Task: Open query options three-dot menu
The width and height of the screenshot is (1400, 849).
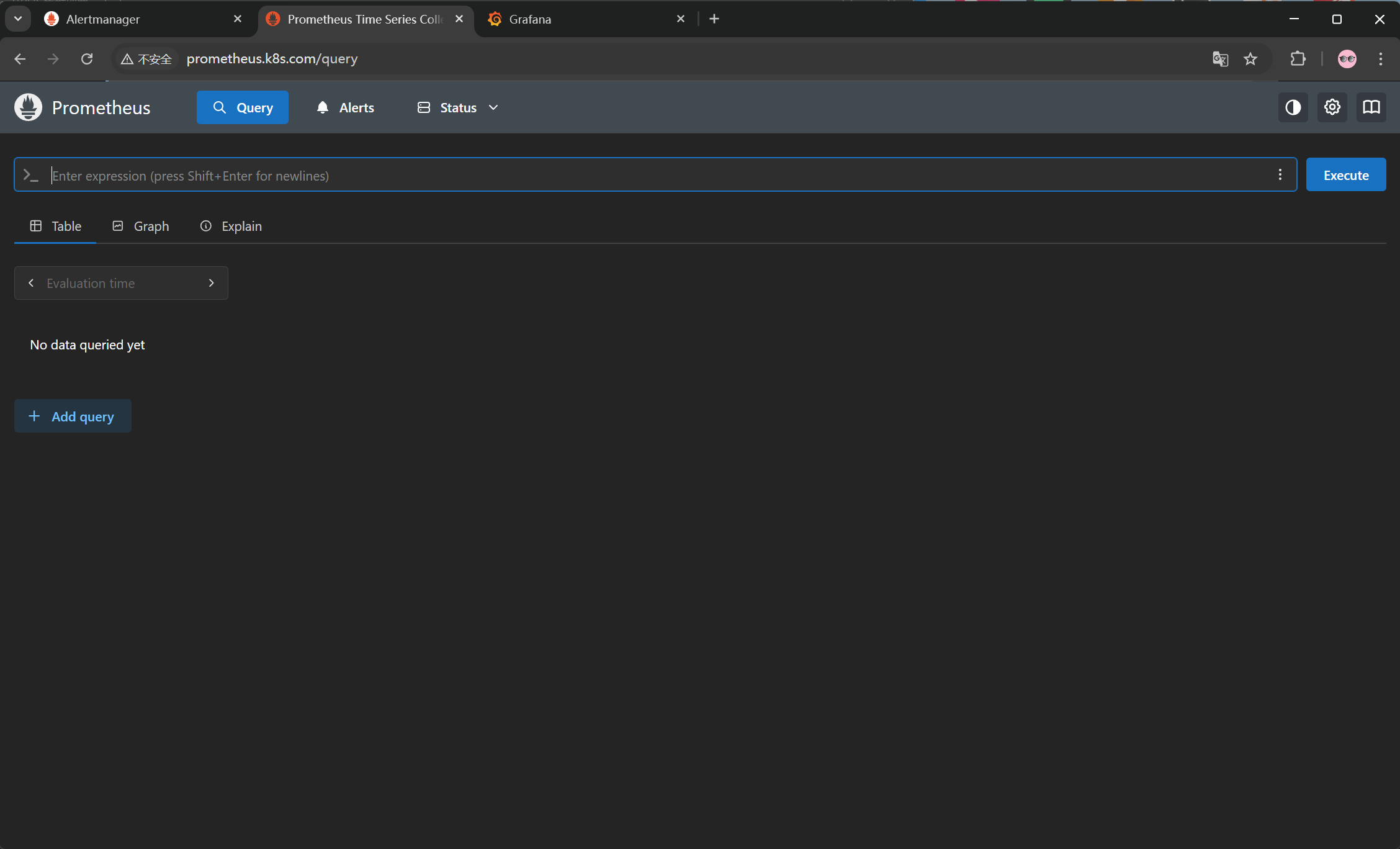Action: 1280,175
